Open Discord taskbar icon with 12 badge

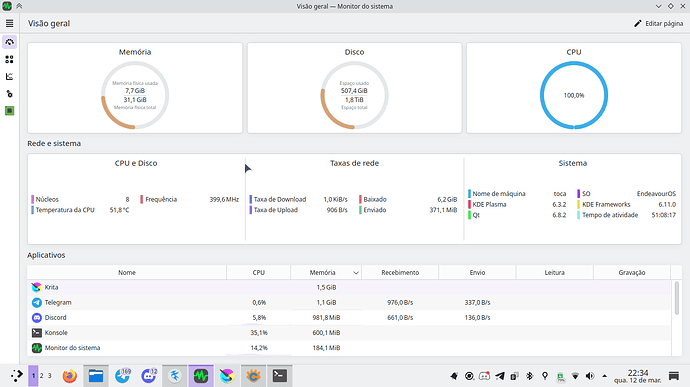coord(149,376)
